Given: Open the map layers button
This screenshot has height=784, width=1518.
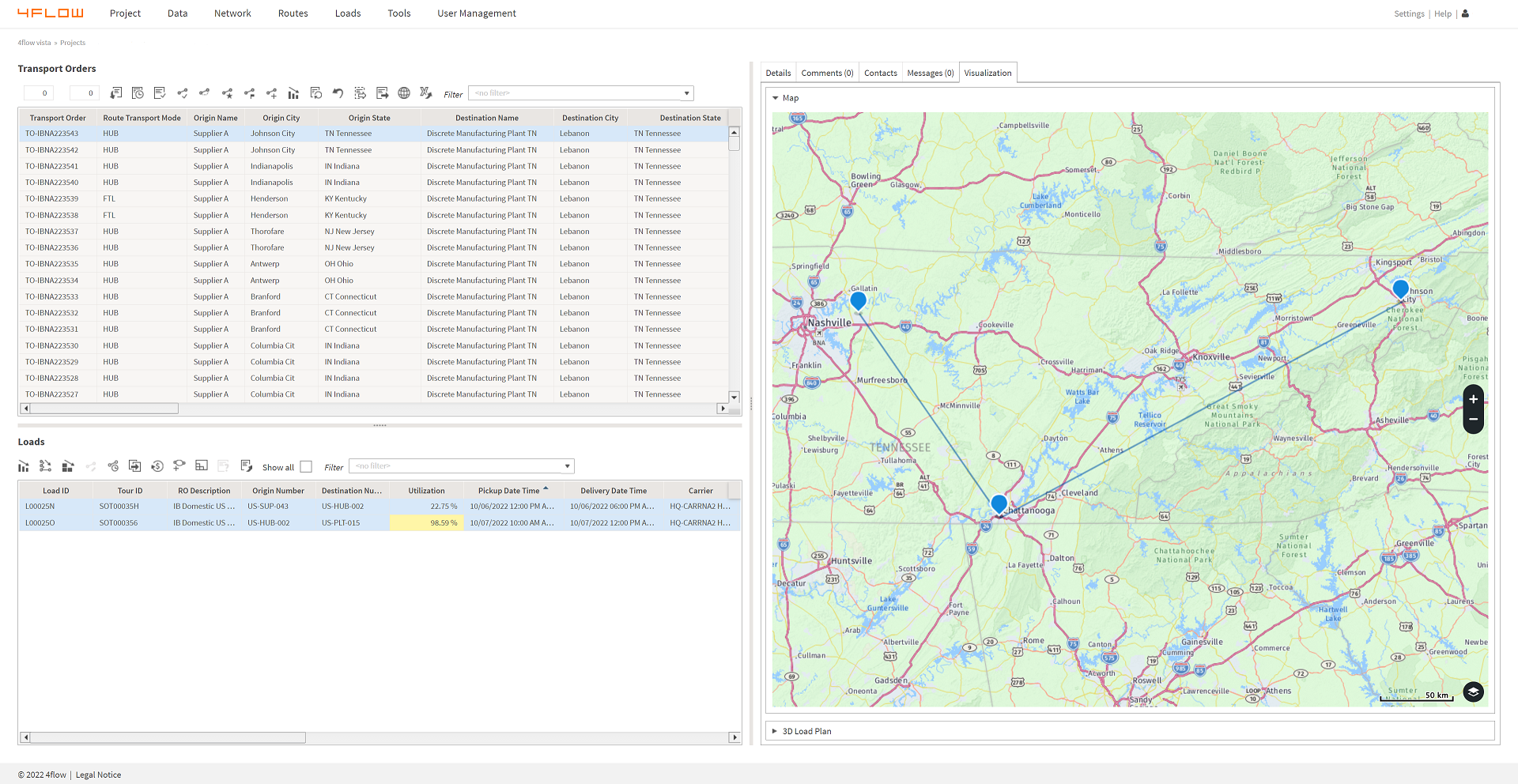Looking at the screenshot, I should coord(1473,692).
